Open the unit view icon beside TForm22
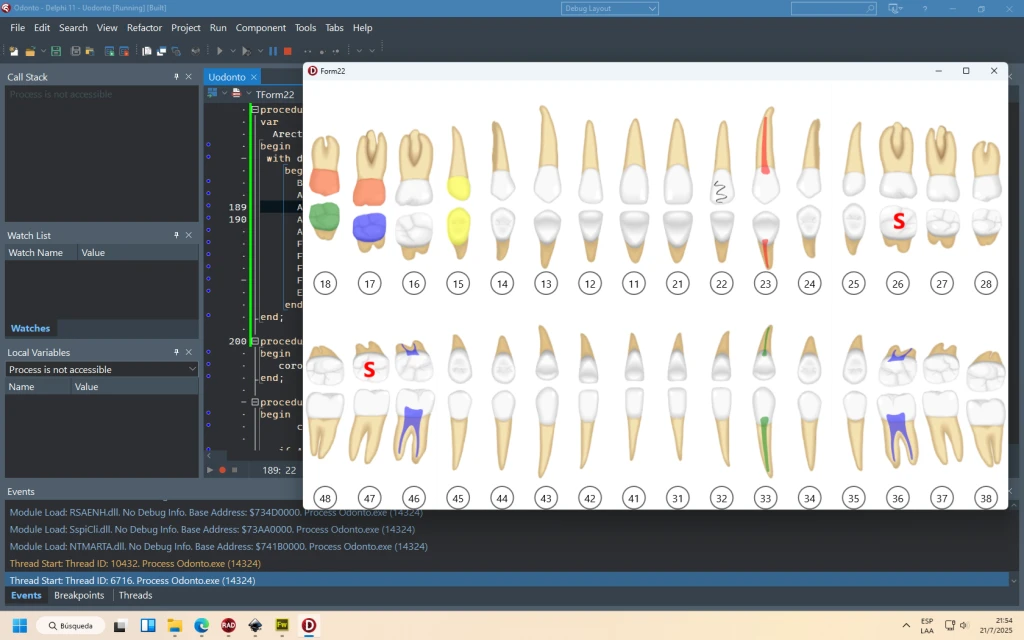 [x=236, y=93]
